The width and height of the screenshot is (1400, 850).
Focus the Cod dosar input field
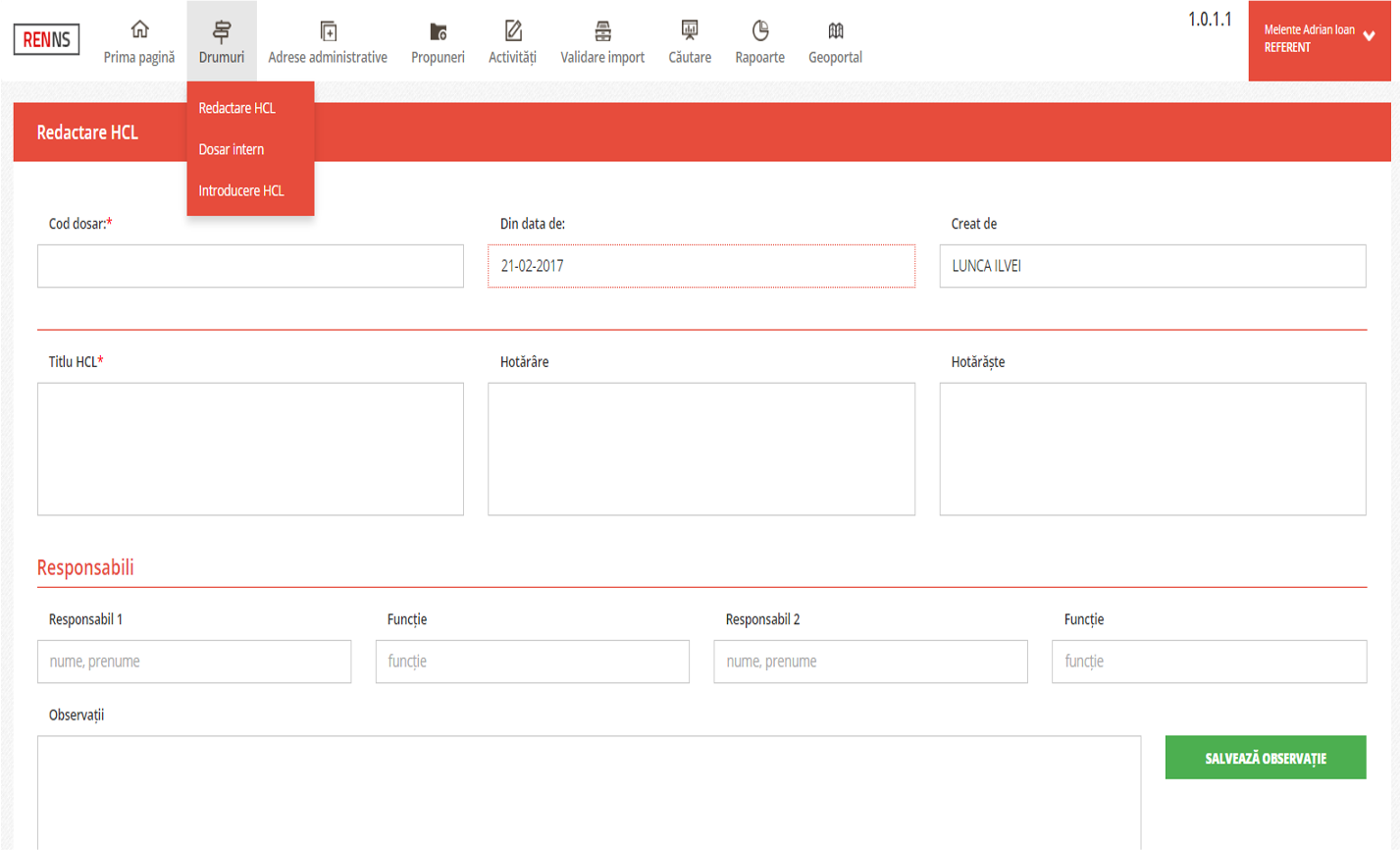[x=250, y=266]
